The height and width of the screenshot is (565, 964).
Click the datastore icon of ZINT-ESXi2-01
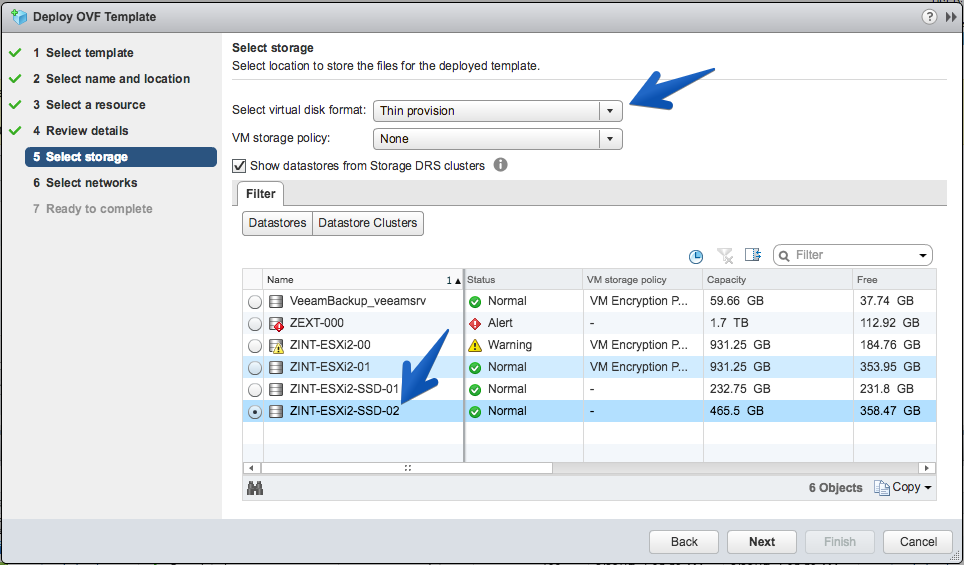(x=276, y=368)
